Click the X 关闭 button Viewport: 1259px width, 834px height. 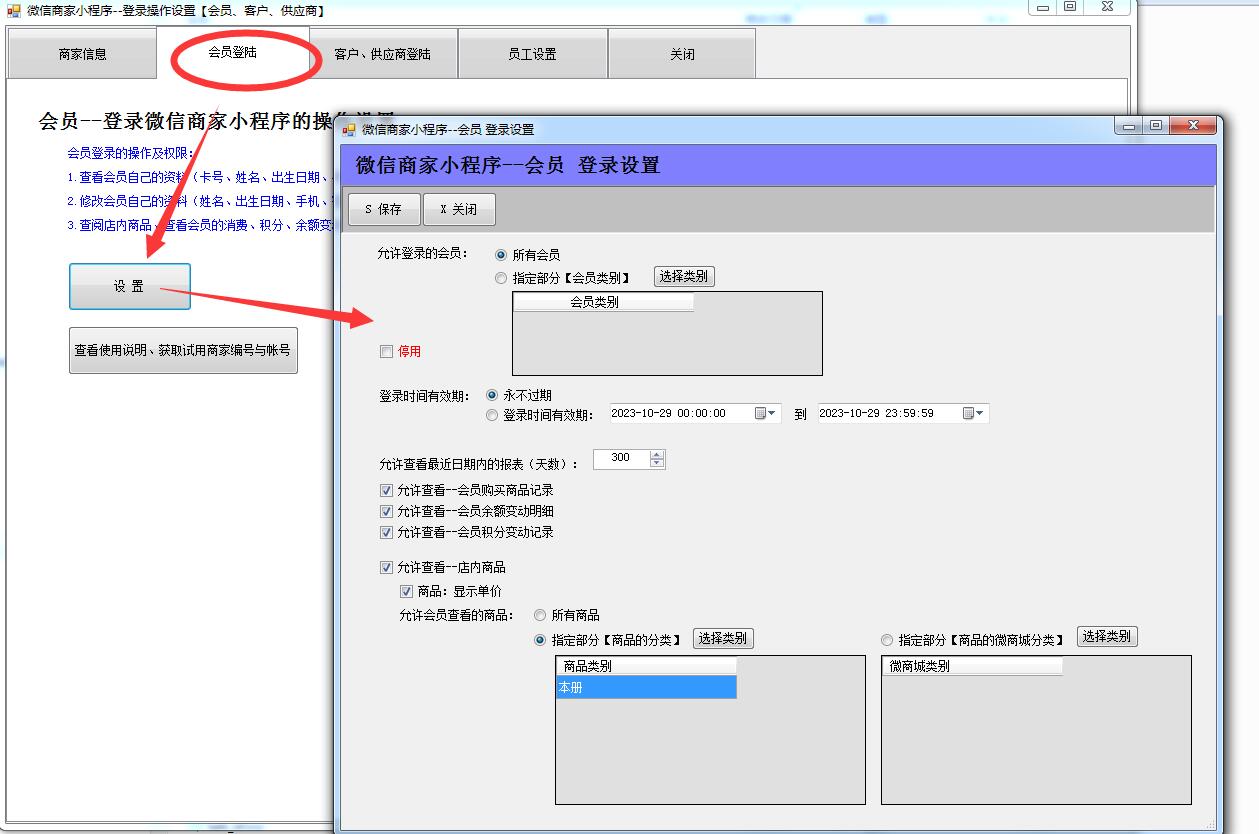click(x=459, y=209)
